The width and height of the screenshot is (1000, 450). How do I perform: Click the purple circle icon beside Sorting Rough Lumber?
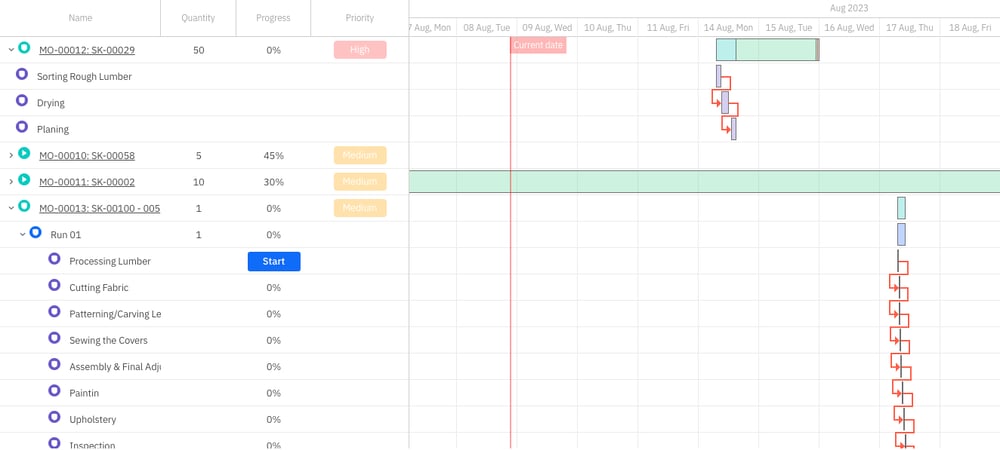(x=22, y=75)
